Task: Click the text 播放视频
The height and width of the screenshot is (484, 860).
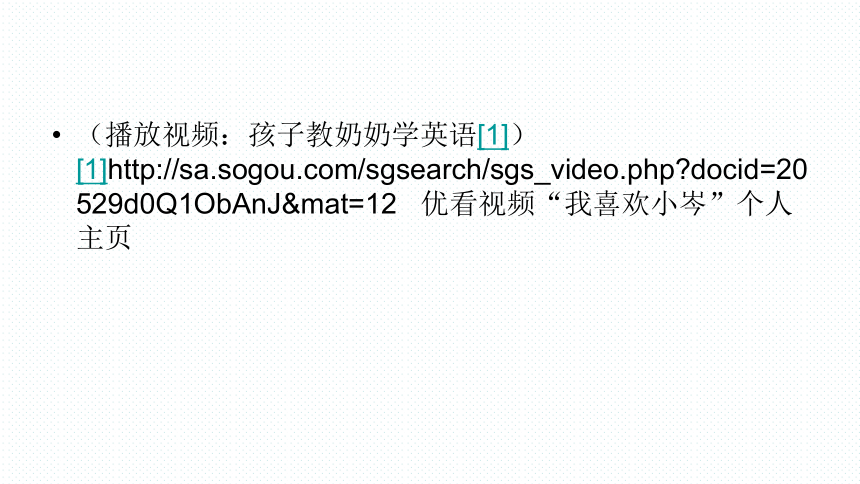Action: pos(162,135)
